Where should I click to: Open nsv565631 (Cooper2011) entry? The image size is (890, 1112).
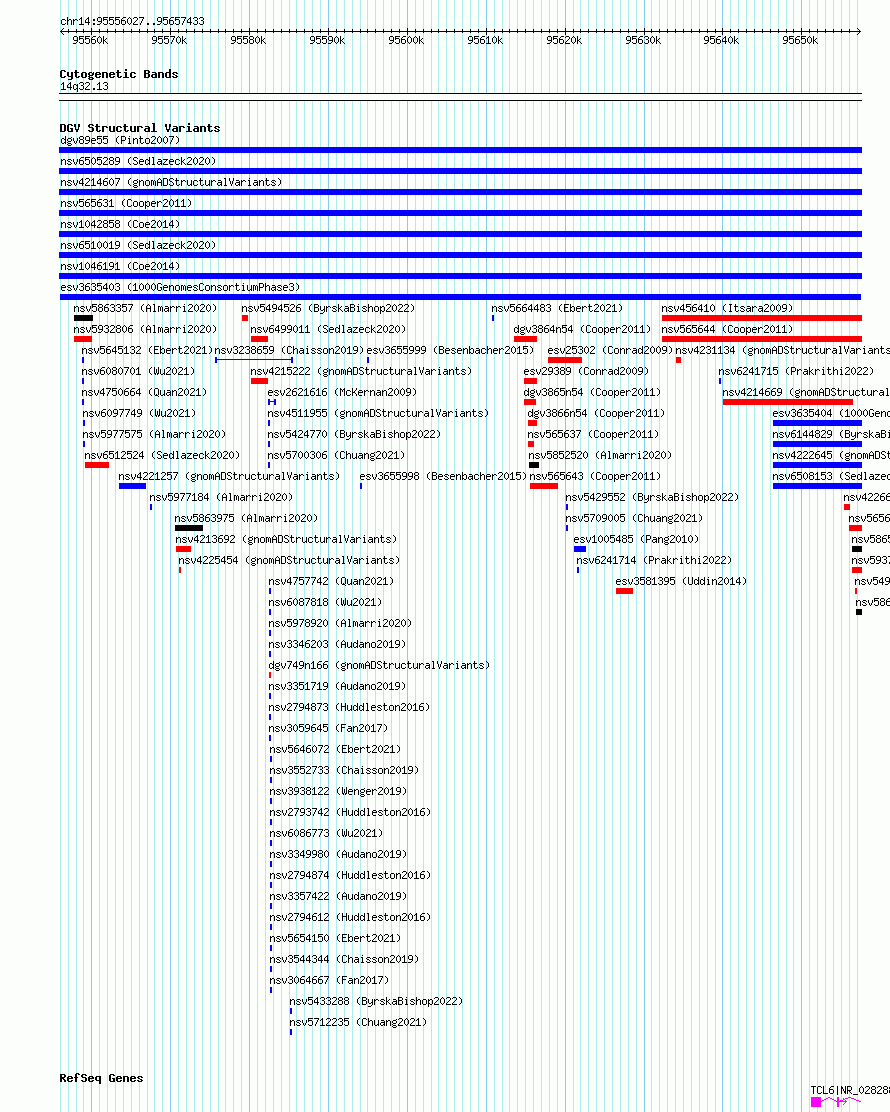[126, 204]
